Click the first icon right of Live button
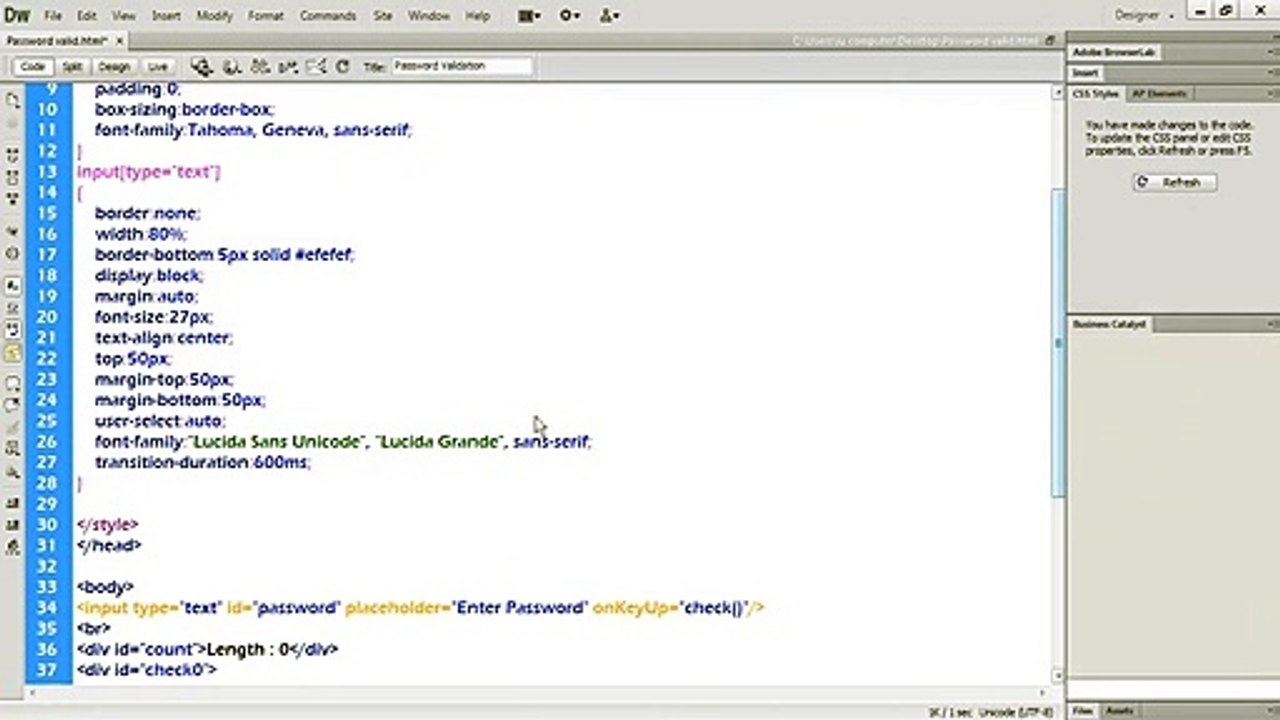1280x720 pixels. (x=202, y=67)
